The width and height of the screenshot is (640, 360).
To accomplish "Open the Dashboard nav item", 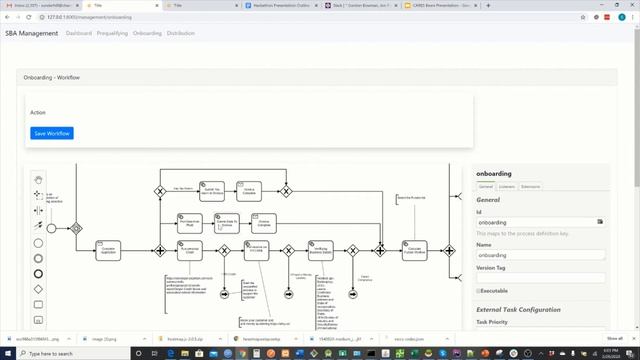I will point(79,33).
